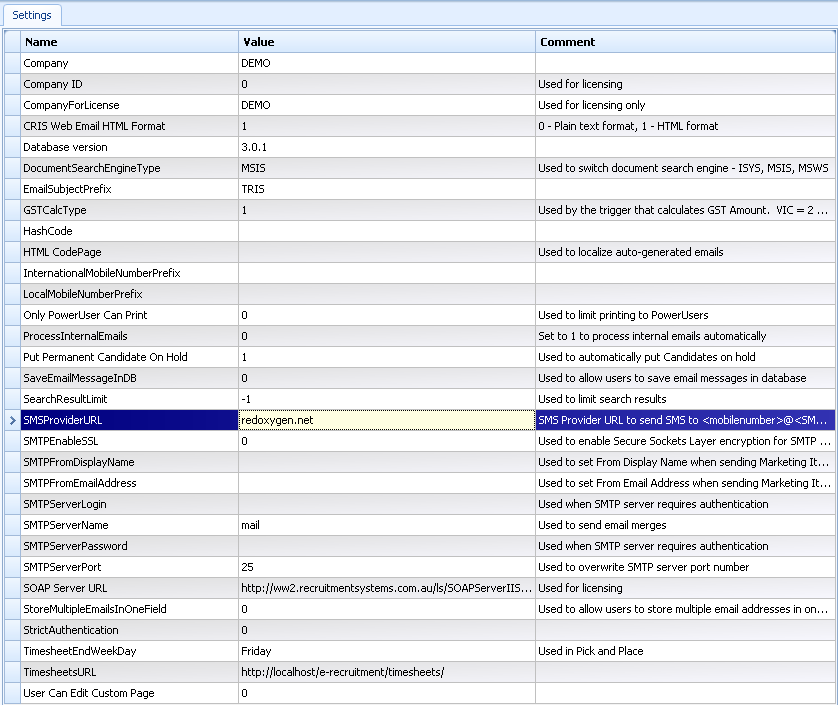Select the StoreMultipleEmailsInOneField name cell
This screenshot has height=705, width=838.
[x=129, y=609]
